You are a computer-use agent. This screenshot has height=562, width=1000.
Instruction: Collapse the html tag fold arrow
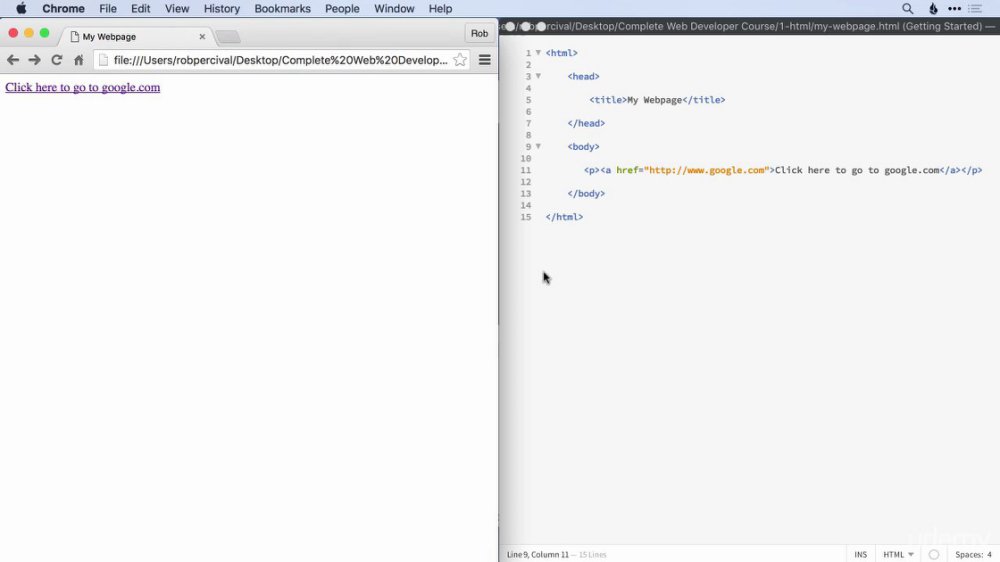538,52
